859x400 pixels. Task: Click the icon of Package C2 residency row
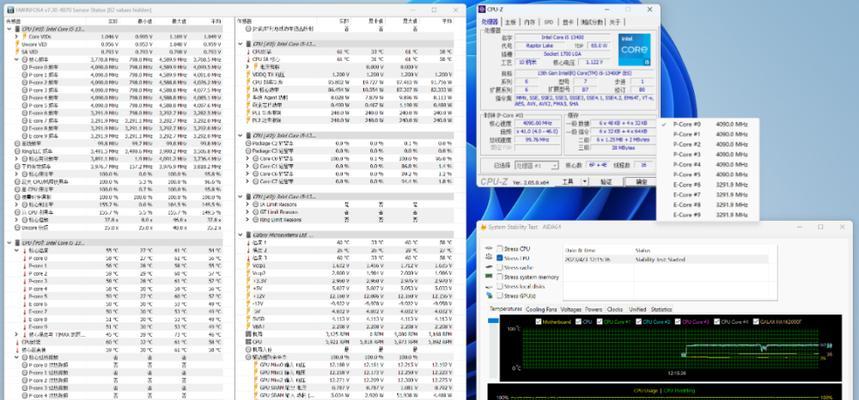coord(248,143)
